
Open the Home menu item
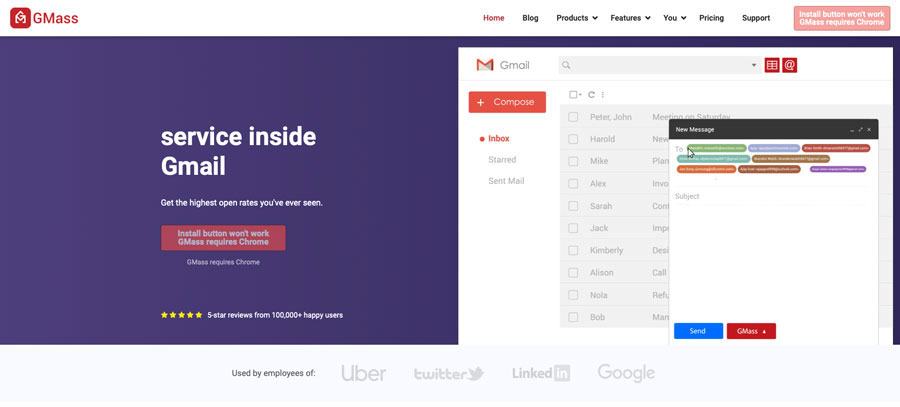coord(494,18)
